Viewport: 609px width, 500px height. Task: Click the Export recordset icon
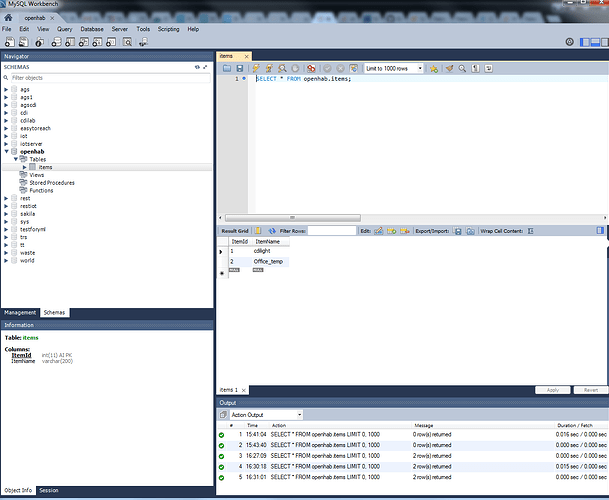[457, 231]
